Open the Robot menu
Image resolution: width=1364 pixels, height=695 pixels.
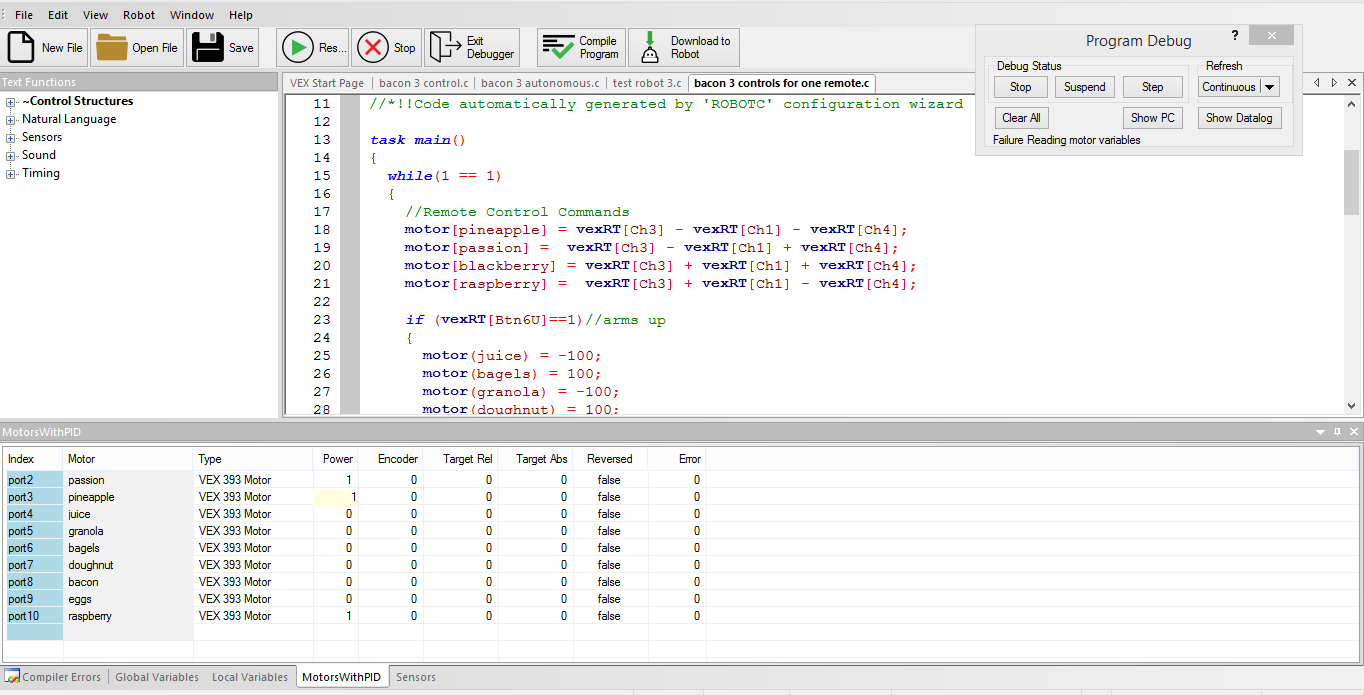point(139,15)
